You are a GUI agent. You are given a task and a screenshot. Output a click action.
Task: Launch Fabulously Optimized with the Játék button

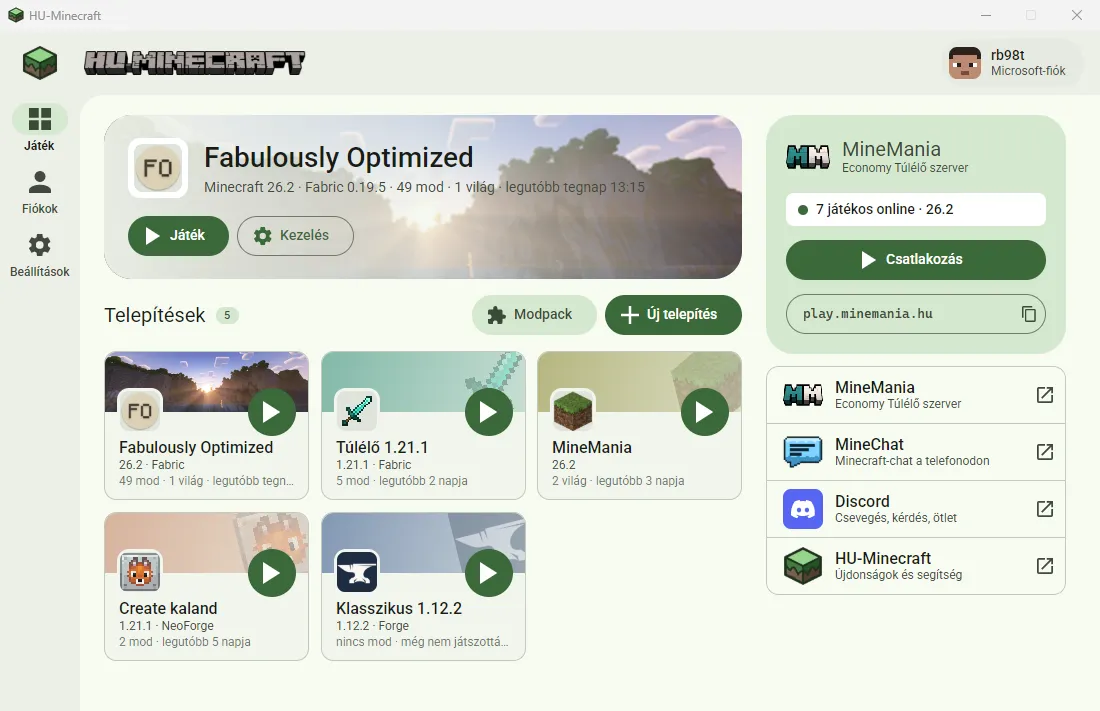click(x=178, y=235)
